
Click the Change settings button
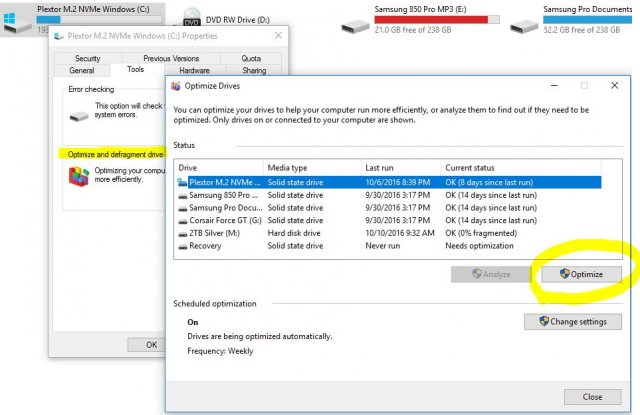(572, 321)
